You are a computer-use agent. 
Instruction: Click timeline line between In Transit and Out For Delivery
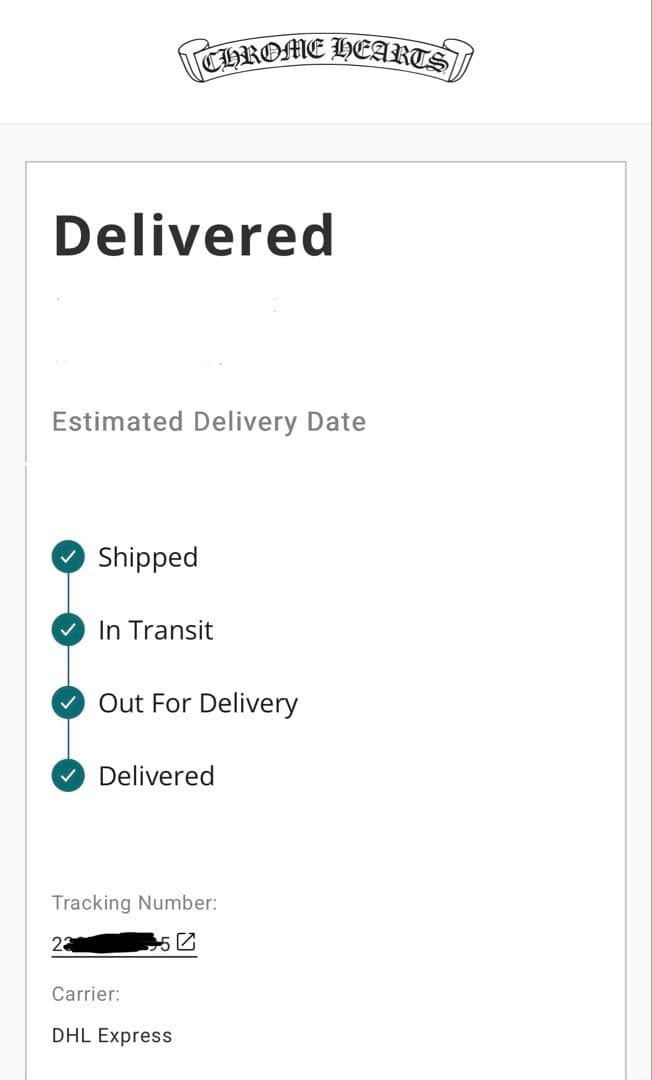68,667
